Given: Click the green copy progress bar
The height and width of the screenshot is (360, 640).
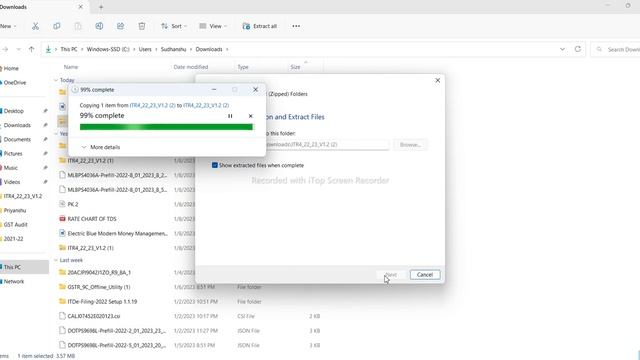Looking at the screenshot, I should pyautogui.click(x=167, y=127).
